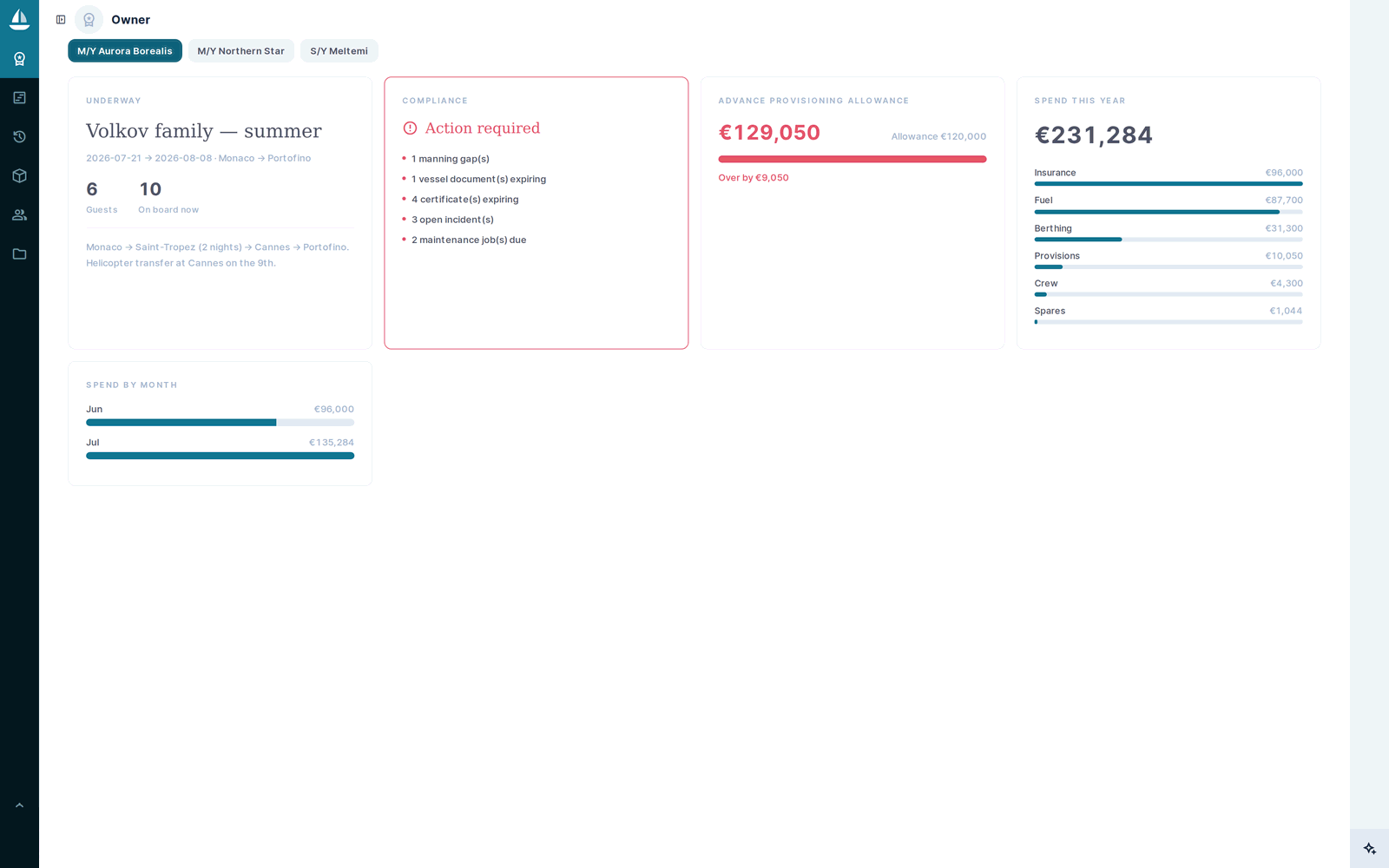Toggle the sidebar panel icon
This screenshot has height=868, width=1389.
[x=61, y=20]
